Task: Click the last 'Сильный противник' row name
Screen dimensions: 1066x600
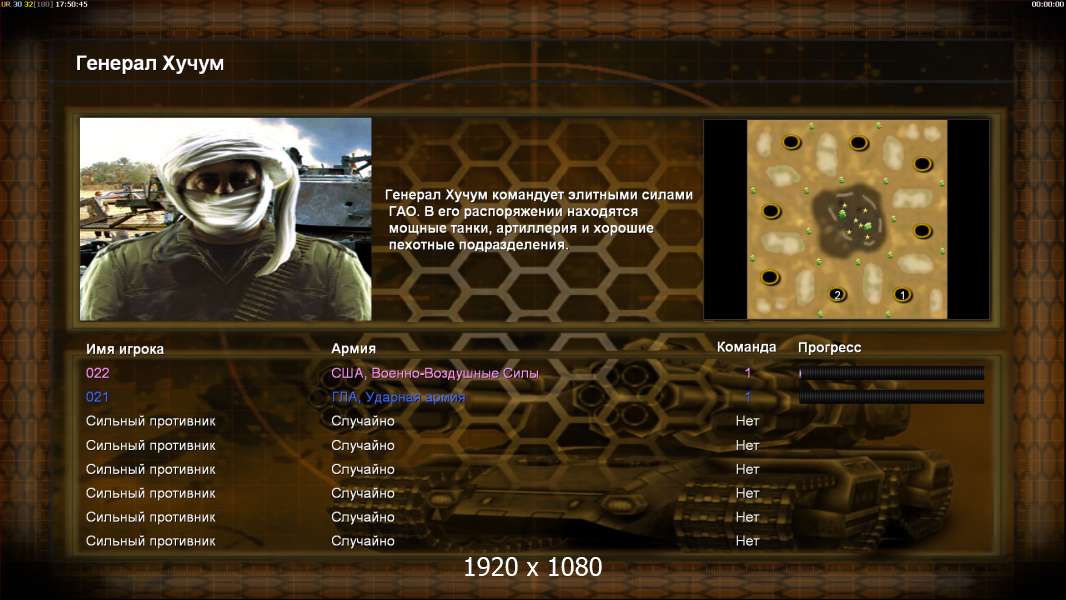Action: (150, 541)
